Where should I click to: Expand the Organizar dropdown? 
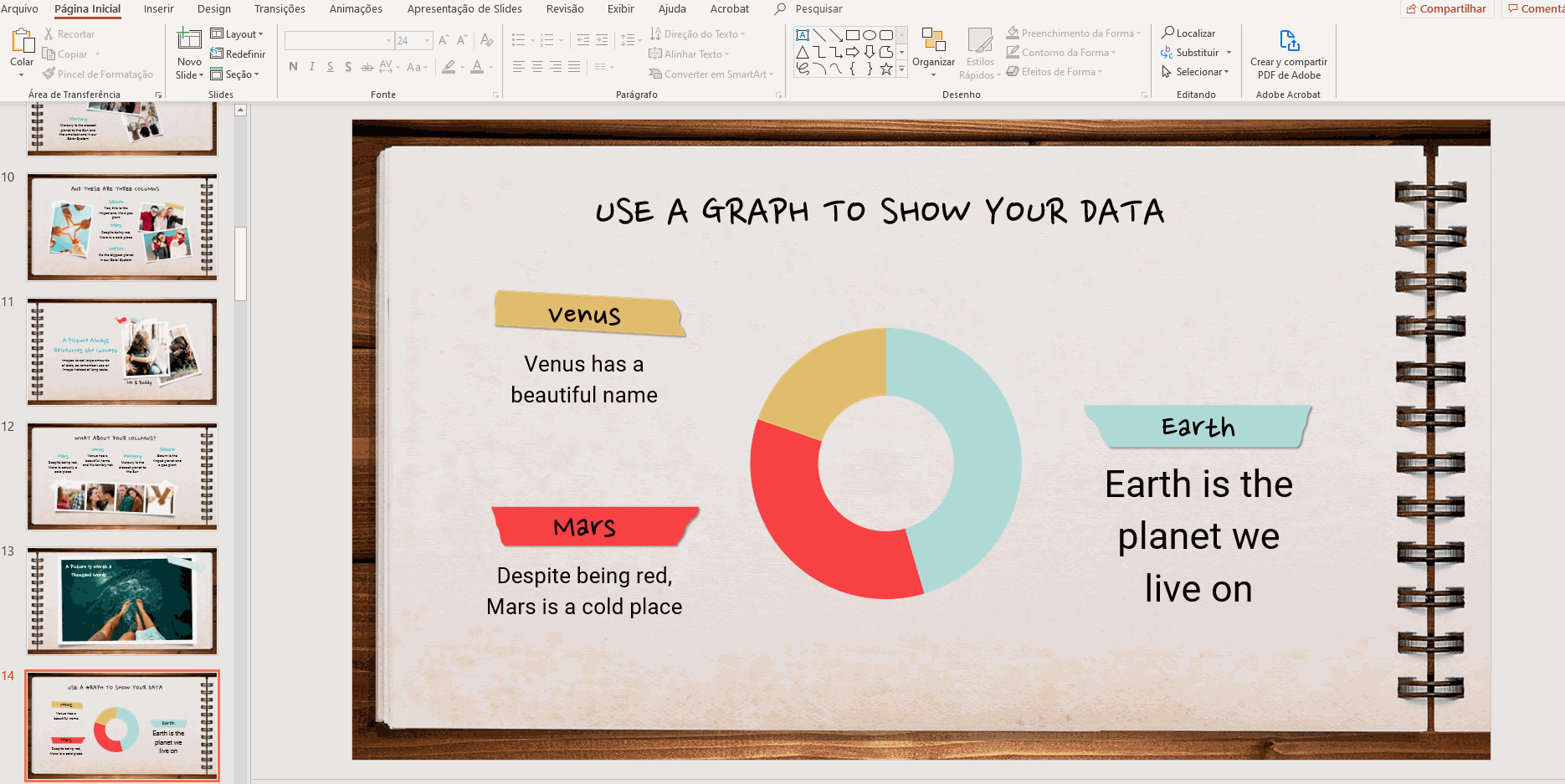tap(933, 54)
